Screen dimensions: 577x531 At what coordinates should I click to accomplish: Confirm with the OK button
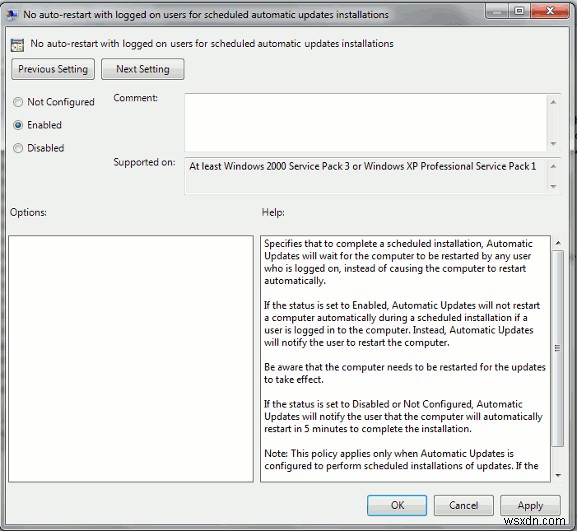397,505
